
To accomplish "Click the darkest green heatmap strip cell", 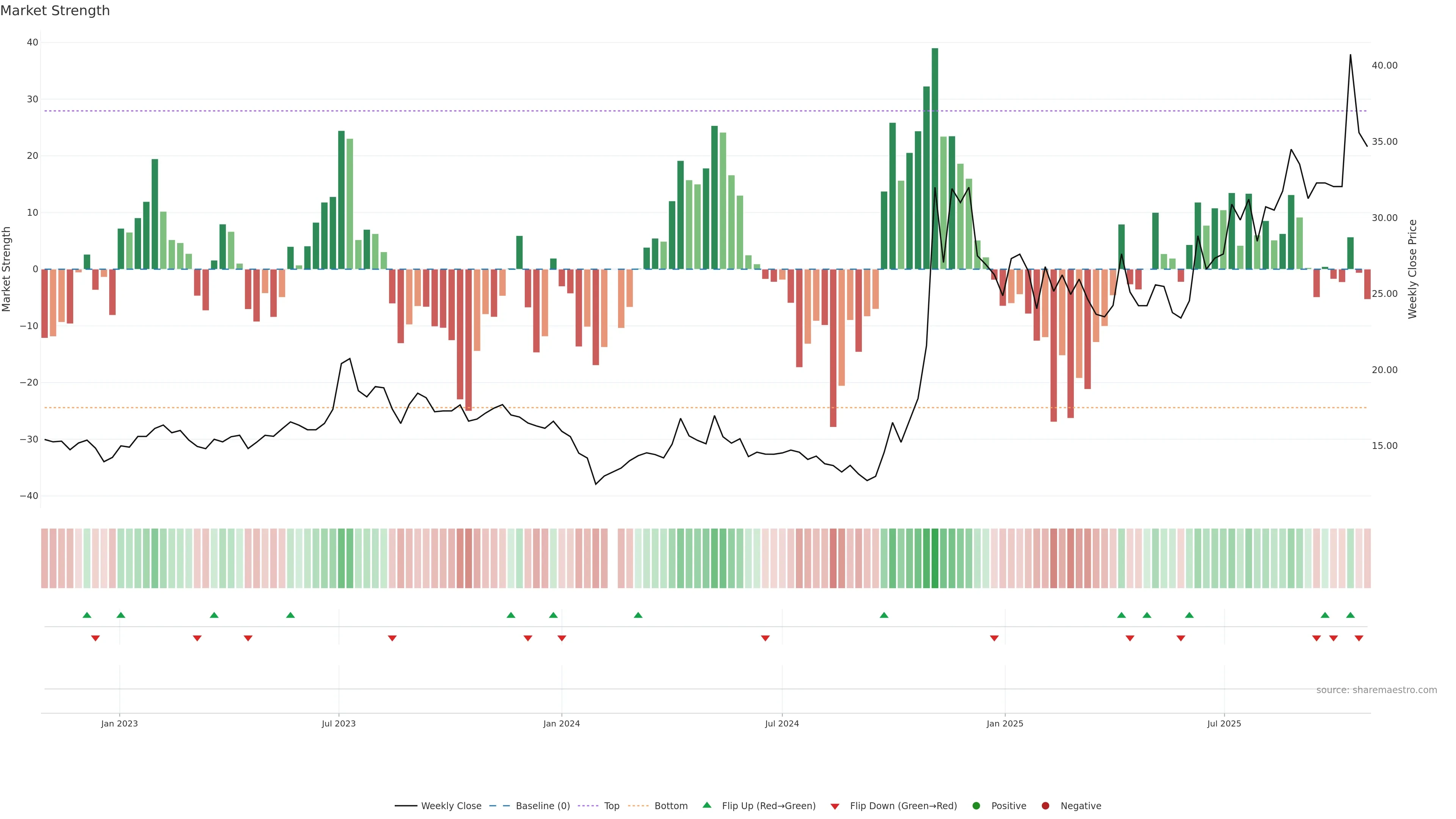I will [x=935, y=558].
